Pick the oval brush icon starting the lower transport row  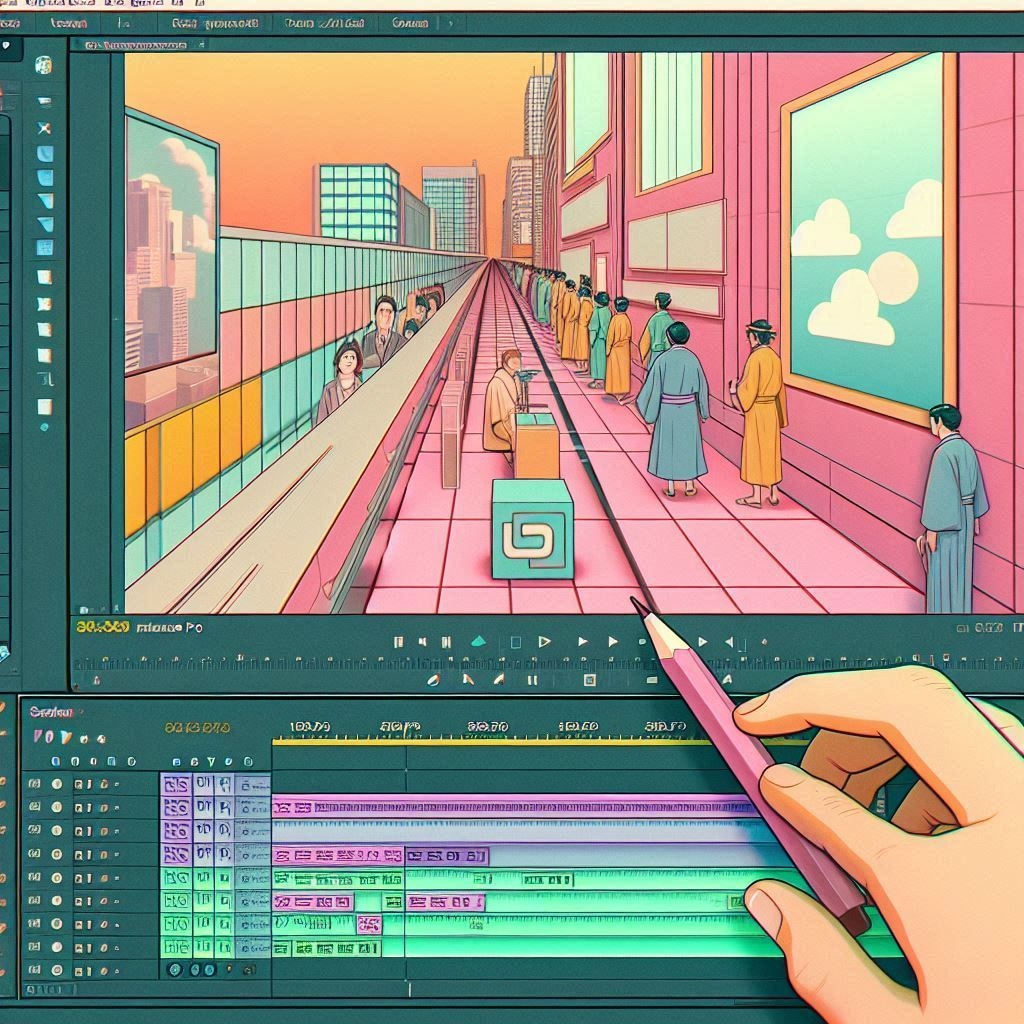point(432,680)
